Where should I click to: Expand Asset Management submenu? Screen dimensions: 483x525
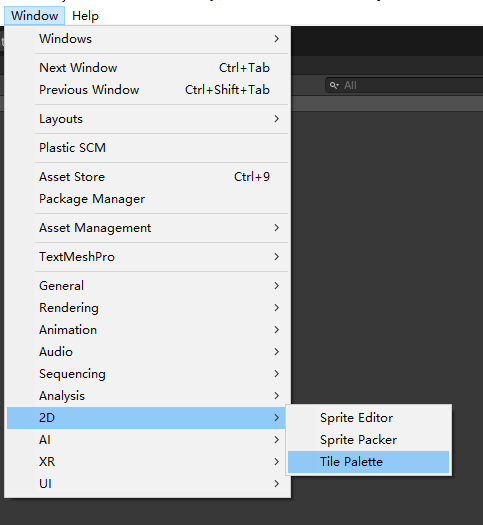click(x=146, y=228)
